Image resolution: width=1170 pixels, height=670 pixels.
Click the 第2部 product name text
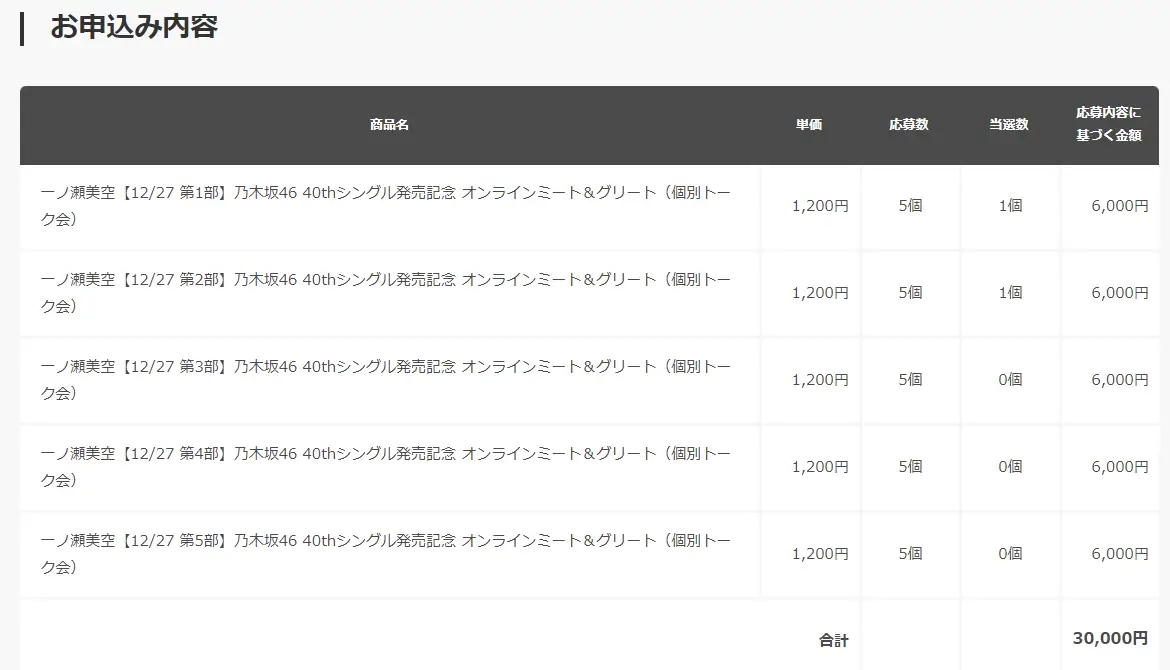click(385, 293)
